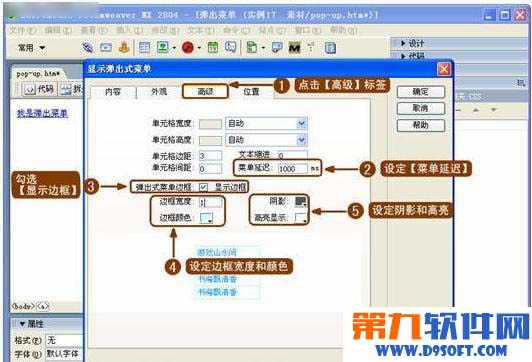Click the comment bubble icon

click(x=231, y=47)
